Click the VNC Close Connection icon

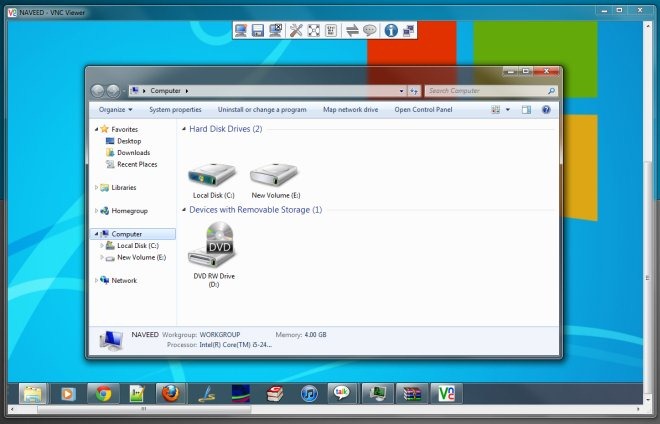[x=275, y=30]
